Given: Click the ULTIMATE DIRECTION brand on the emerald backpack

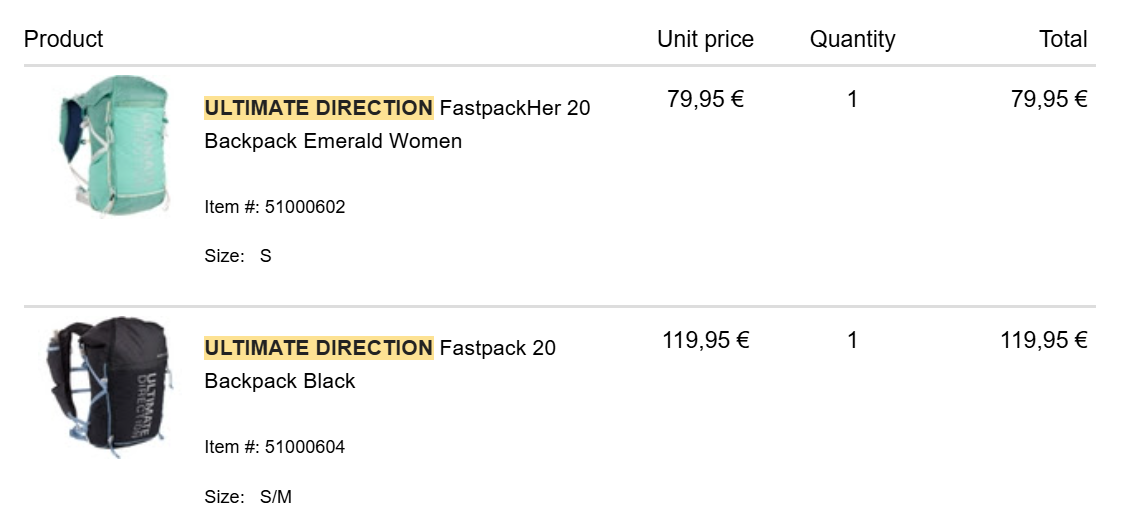Looking at the screenshot, I should pyautogui.click(x=318, y=108).
